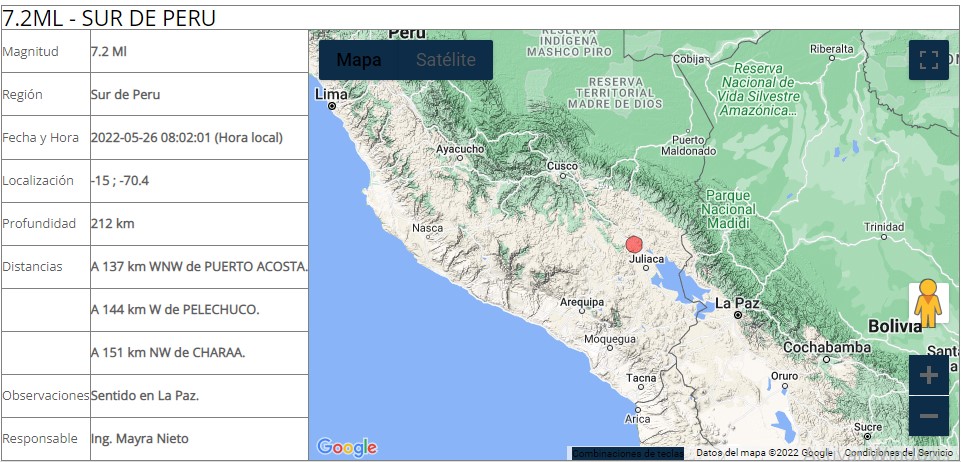Click the Magnitud value 7.2 Ml
This screenshot has width=961, height=462.
(108, 51)
